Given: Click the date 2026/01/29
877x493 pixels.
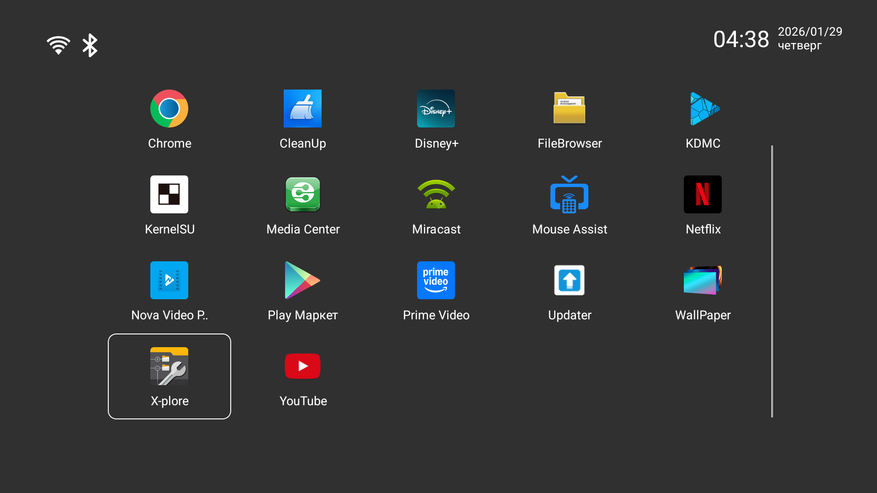Looking at the screenshot, I should tap(810, 32).
